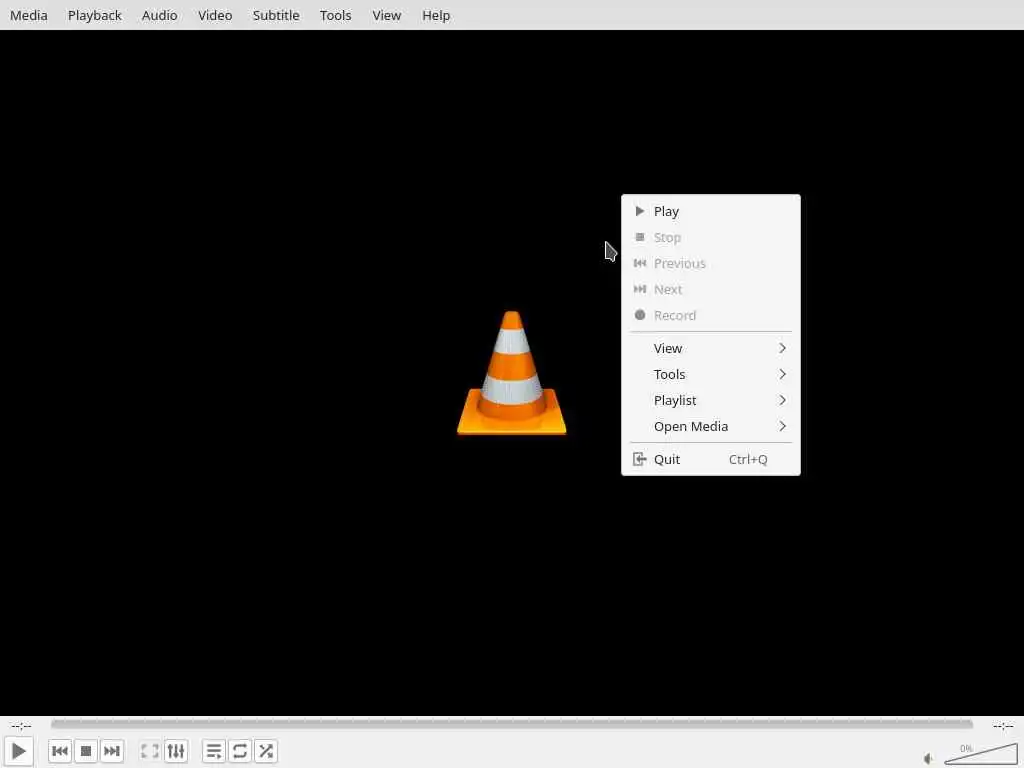This screenshot has width=1024, height=768.
Task: Click the VLC cone logo
Action: 511,373
